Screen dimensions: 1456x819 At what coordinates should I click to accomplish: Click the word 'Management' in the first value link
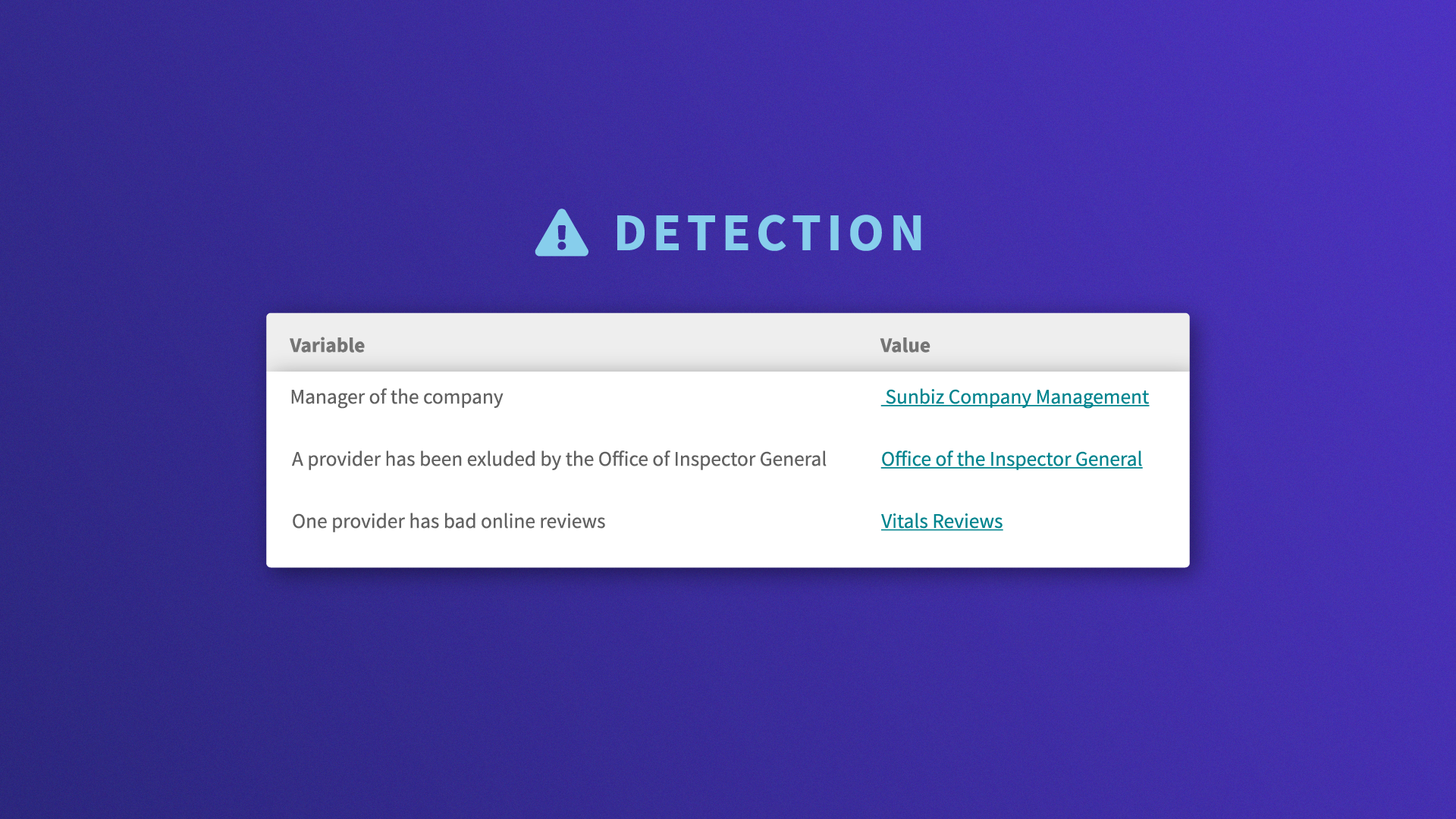(1092, 397)
